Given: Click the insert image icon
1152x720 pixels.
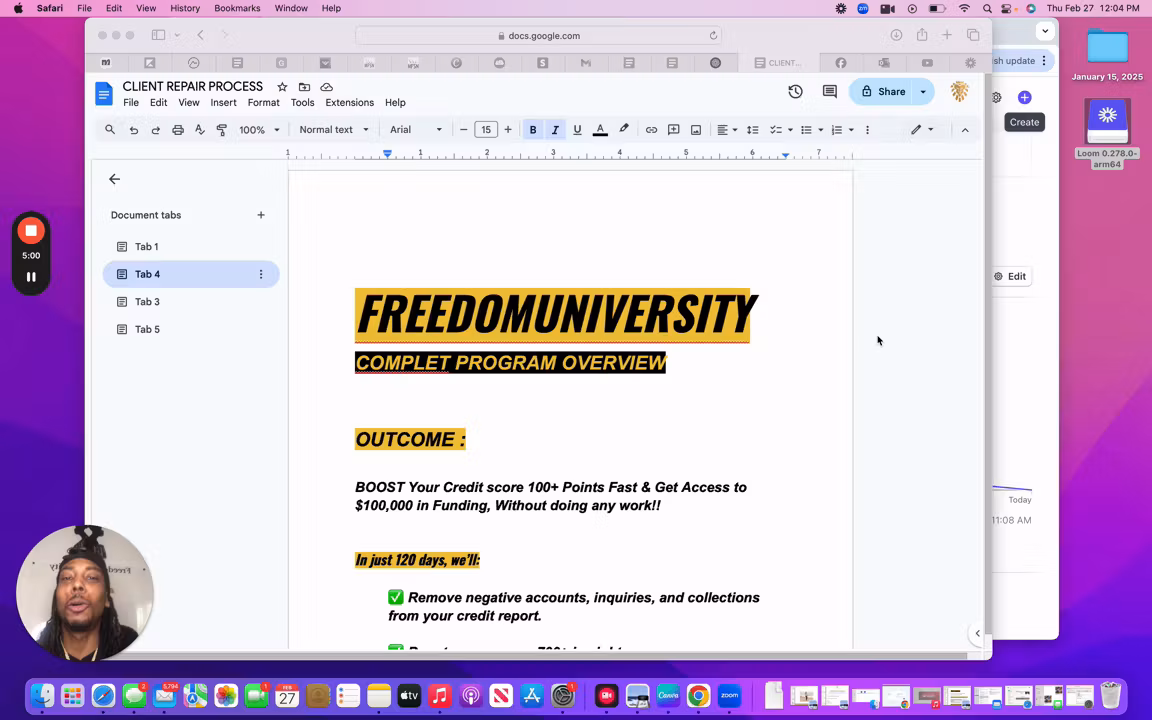Looking at the screenshot, I should 696,130.
